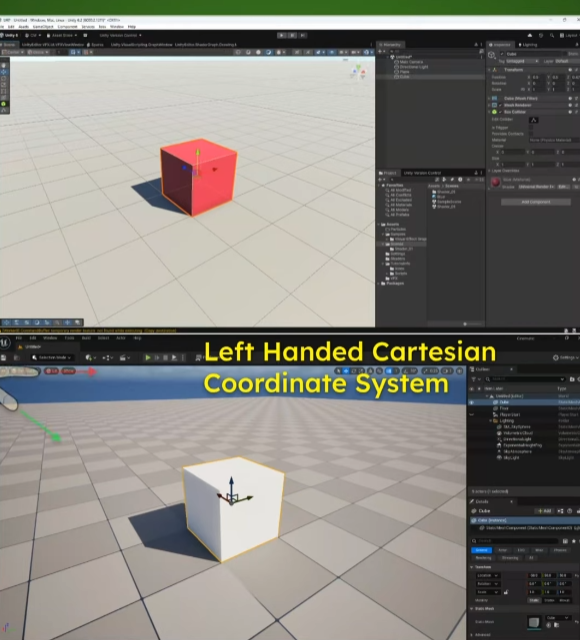
Task: Switch to the Lighting tab in Unity
Action: tap(527, 45)
